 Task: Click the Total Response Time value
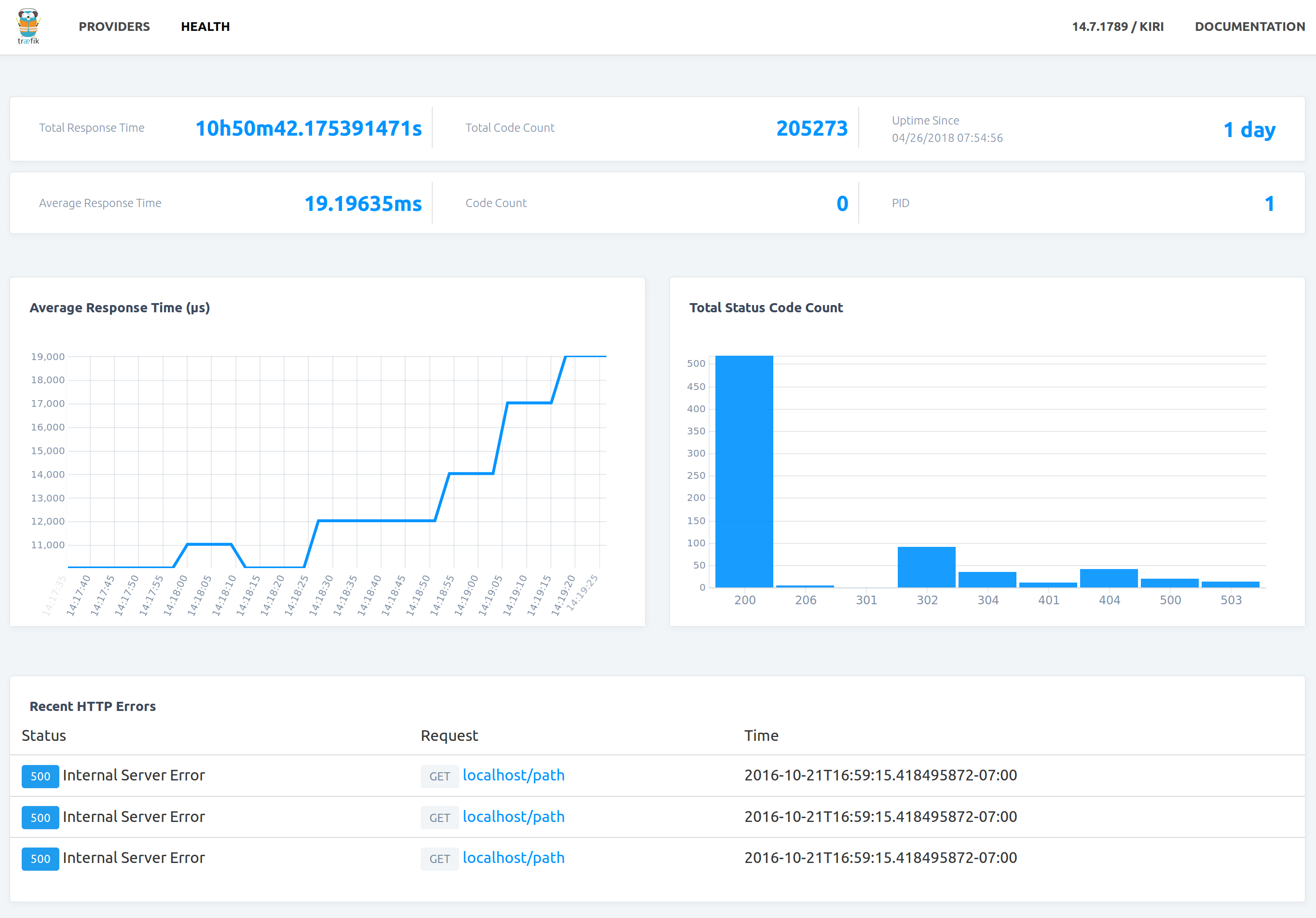307,128
